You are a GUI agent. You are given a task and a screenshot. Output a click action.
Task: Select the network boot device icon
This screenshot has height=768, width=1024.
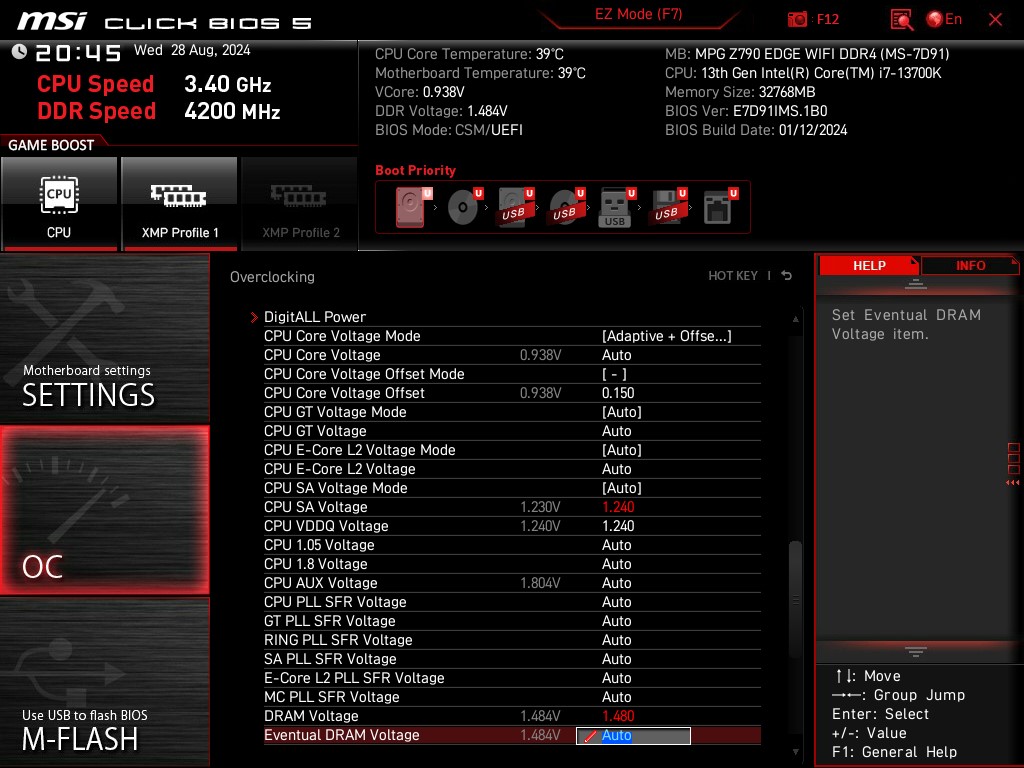720,207
